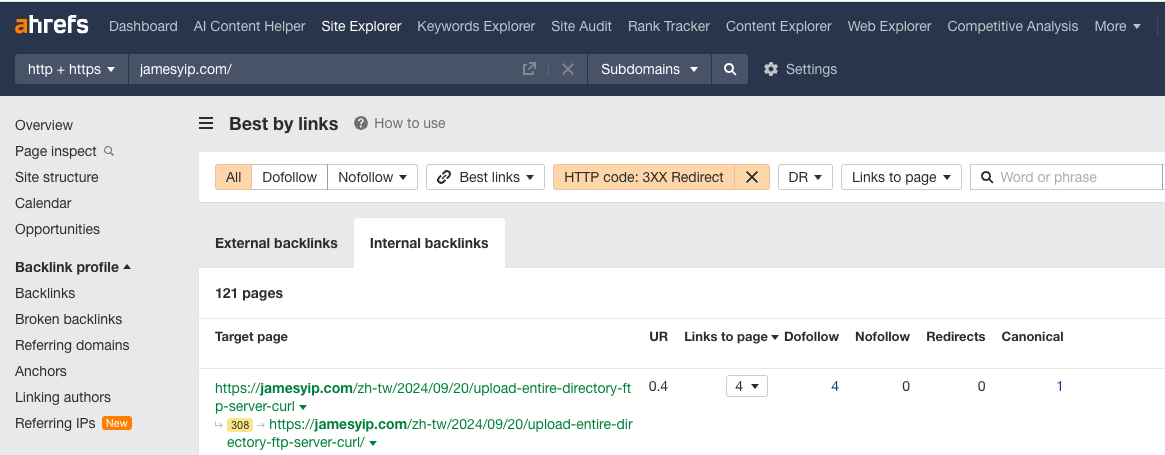Open Keywords Explorer
The width and height of the screenshot is (1165, 455).
476,26
